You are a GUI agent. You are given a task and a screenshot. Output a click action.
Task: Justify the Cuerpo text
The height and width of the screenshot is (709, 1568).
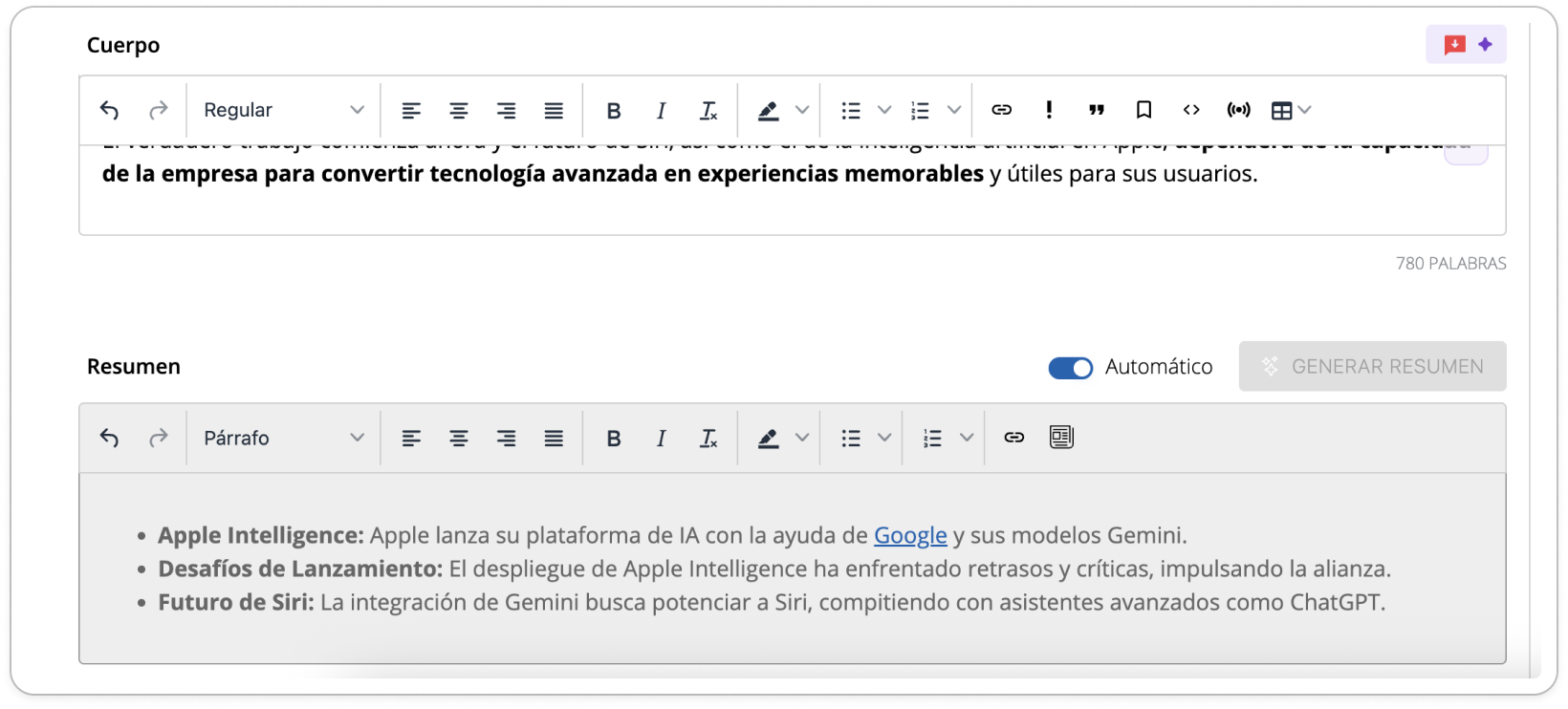(x=554, y=111)
